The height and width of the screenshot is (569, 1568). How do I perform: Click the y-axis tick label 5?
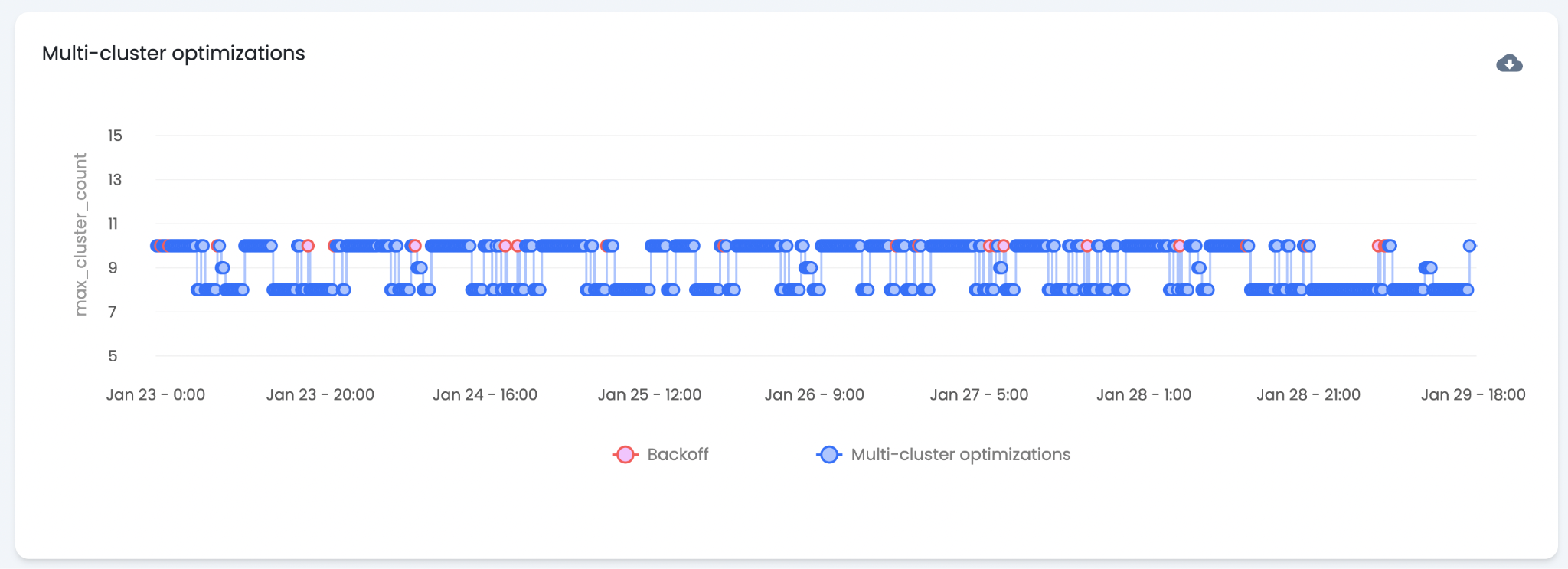tap(113, 356)
